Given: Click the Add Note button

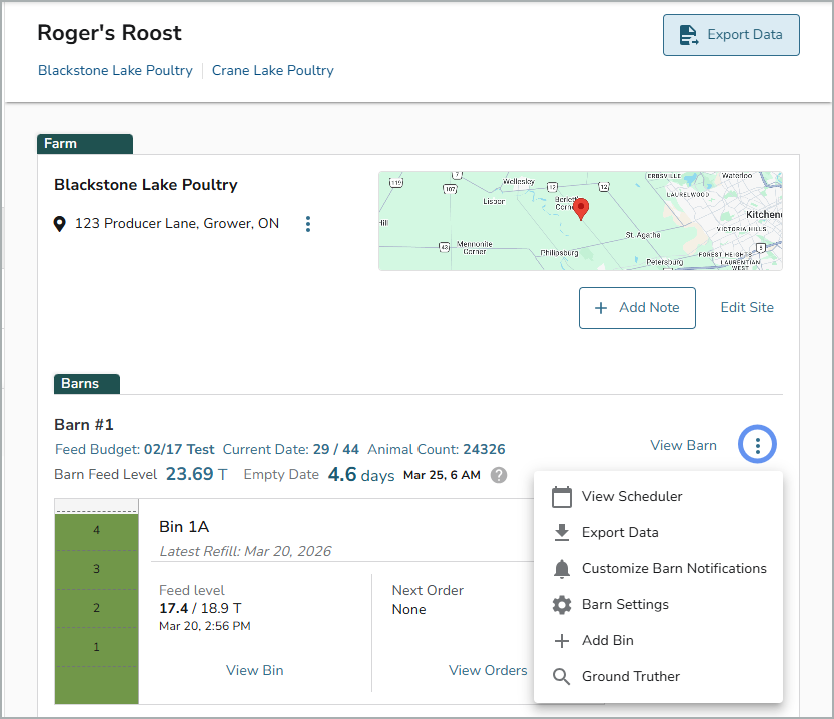Looking at the screenshot, I should 637,308.
